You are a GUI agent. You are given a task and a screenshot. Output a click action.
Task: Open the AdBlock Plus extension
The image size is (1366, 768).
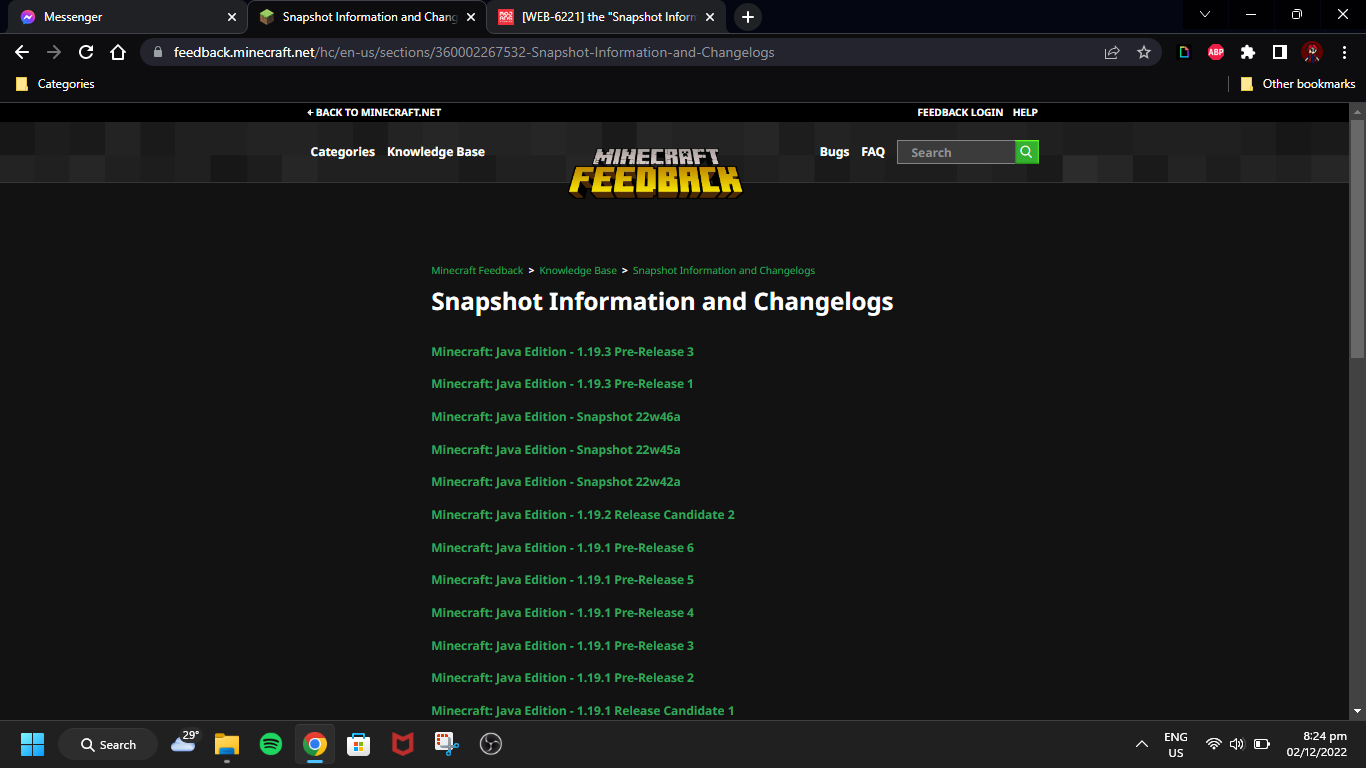point(1216,52)
